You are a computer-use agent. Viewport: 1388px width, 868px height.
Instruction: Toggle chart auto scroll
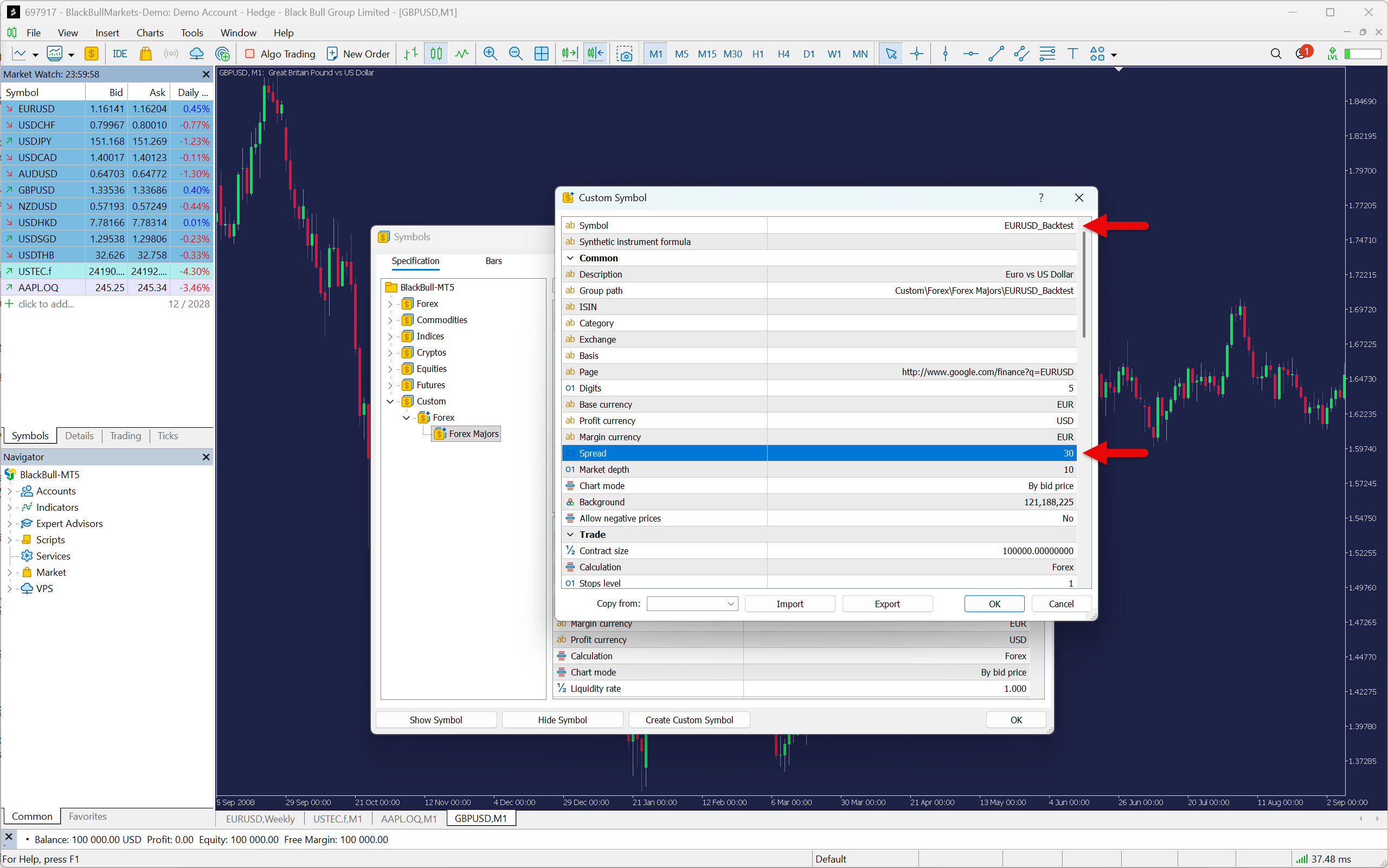point(569,54)
